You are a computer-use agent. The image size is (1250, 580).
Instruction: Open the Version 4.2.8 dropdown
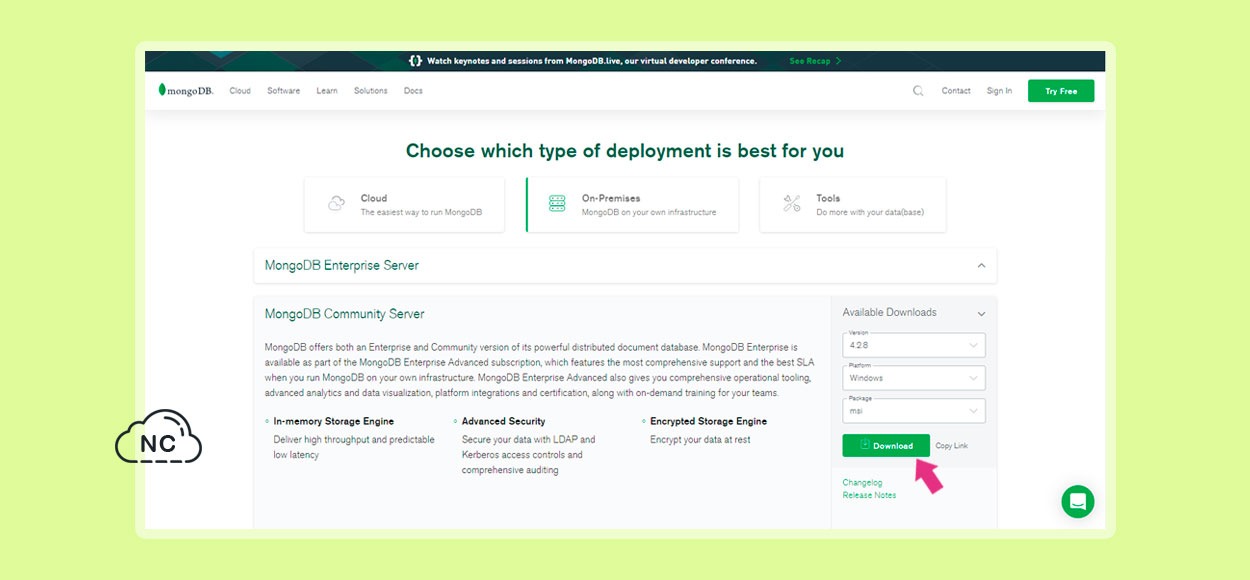914,345
